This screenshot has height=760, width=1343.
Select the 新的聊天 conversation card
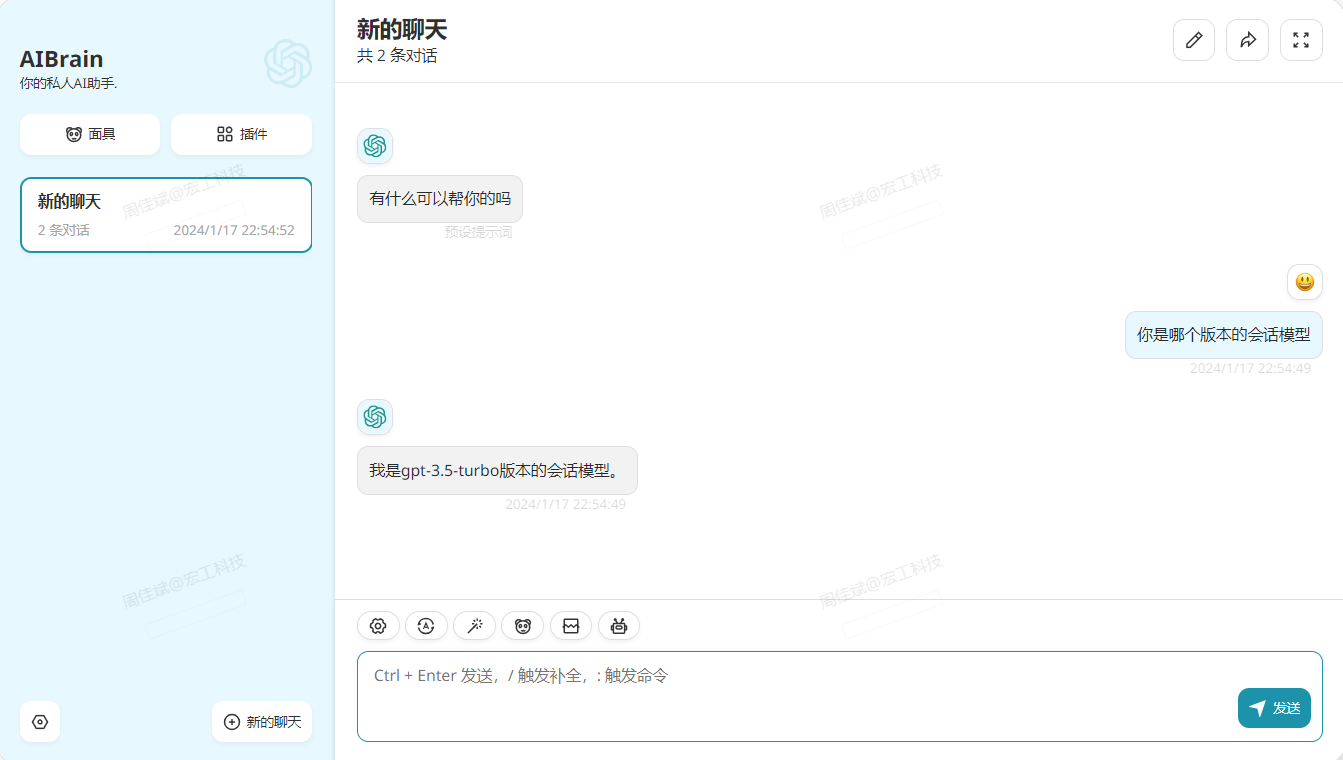(x=166, y=215)
